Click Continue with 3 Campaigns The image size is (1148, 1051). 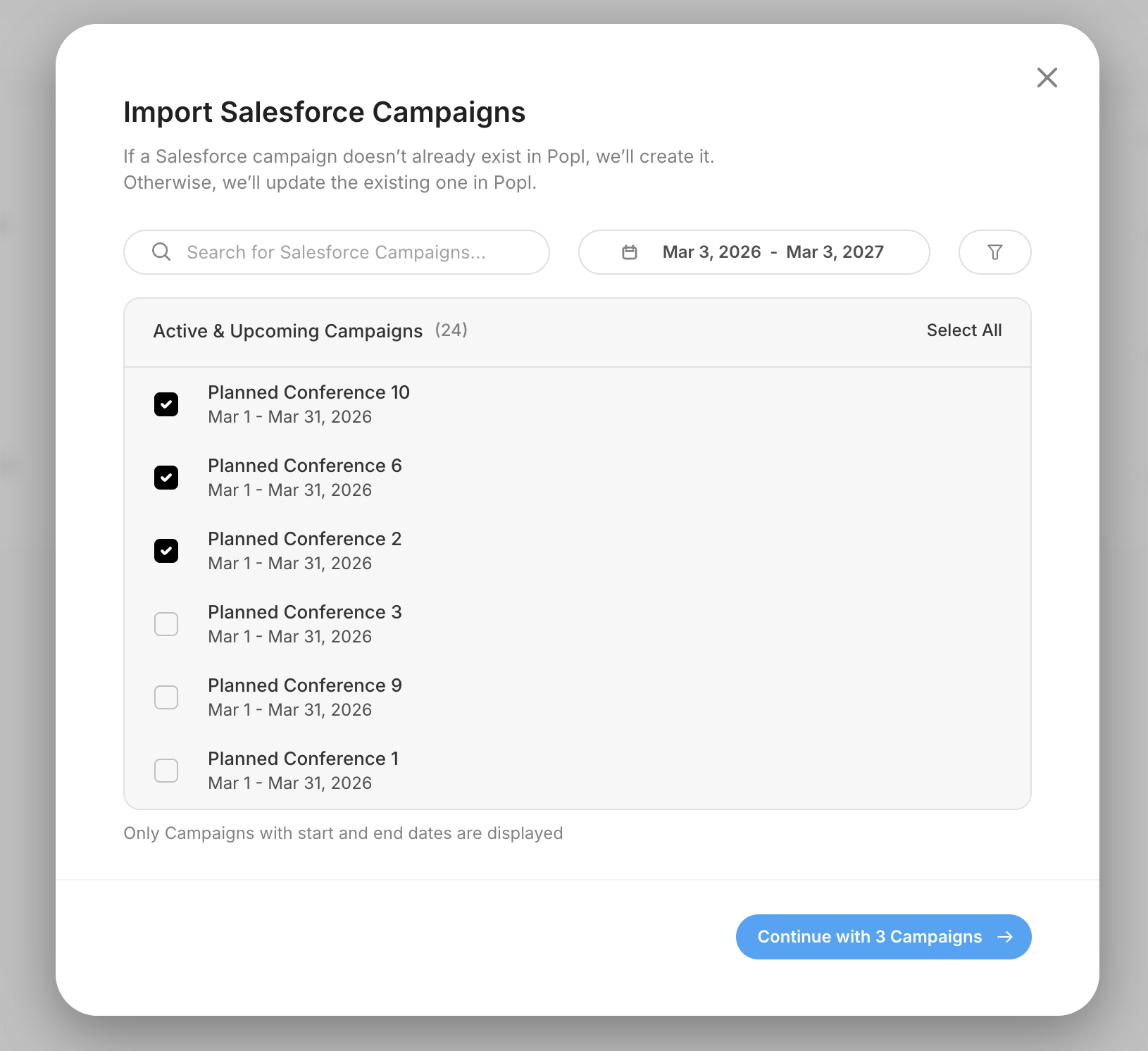(x=869, y=937)
